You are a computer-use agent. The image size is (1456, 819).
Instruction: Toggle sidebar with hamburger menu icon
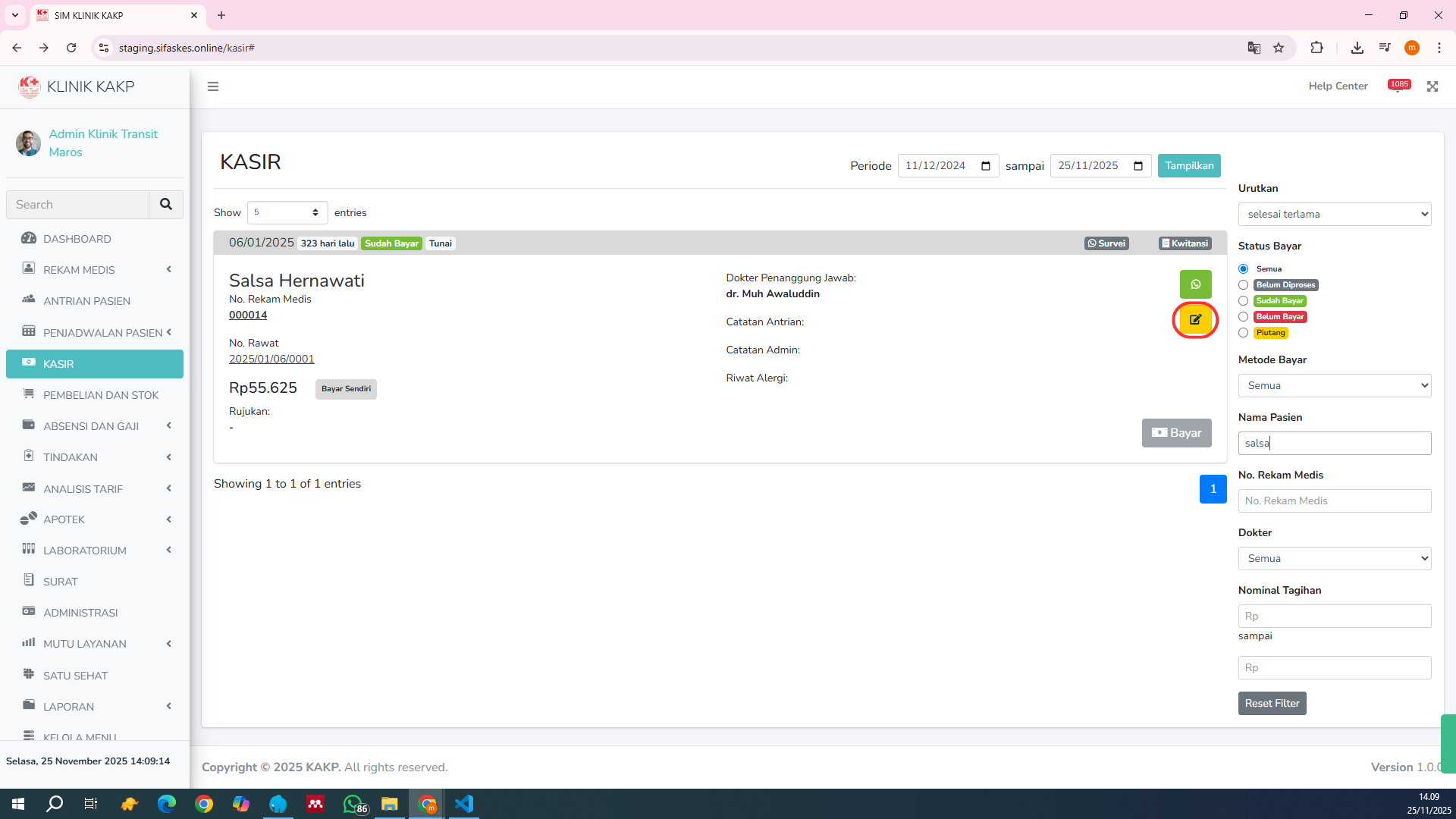[213, 86]
